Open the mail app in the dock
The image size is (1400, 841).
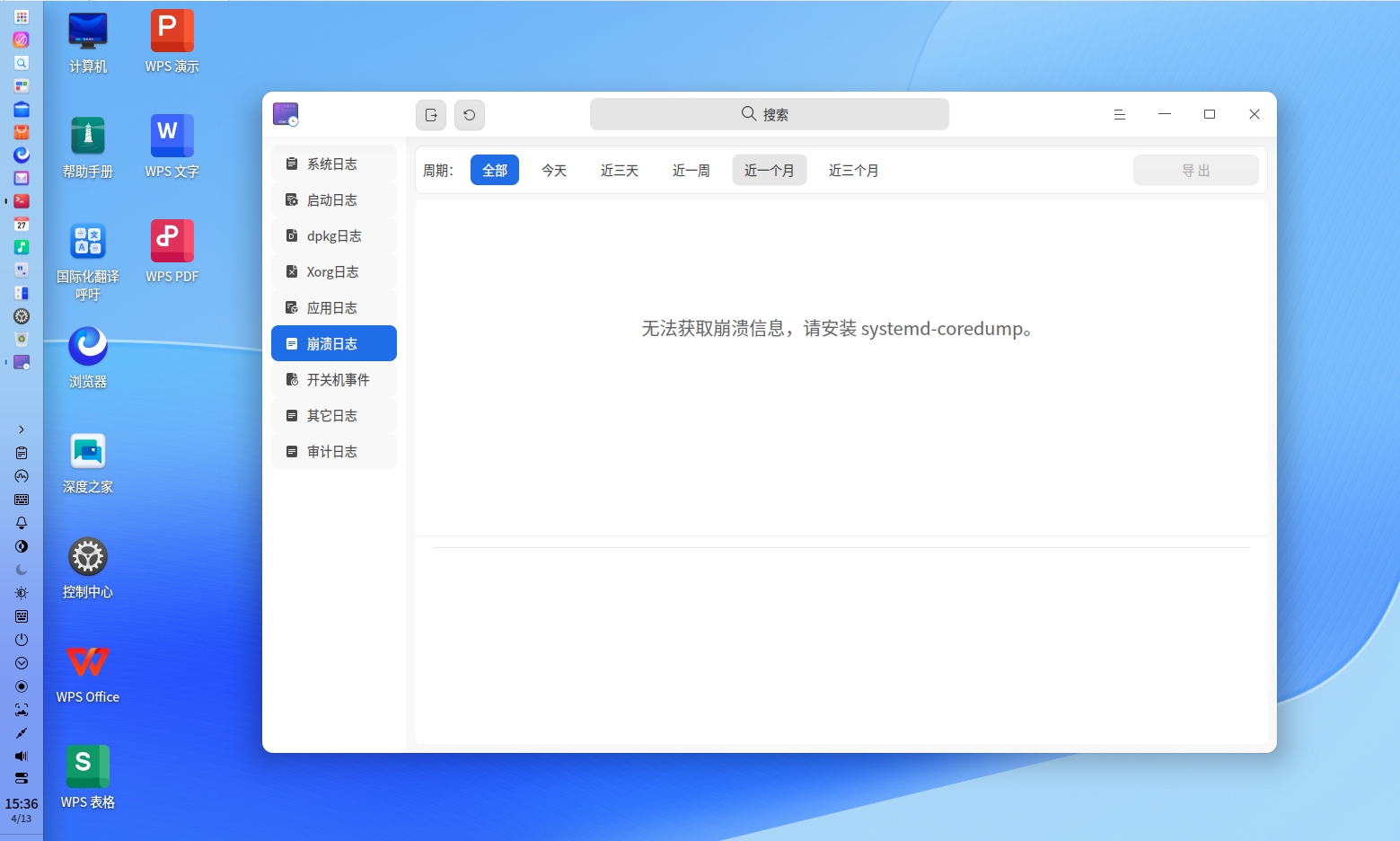[x=22, y=178]
